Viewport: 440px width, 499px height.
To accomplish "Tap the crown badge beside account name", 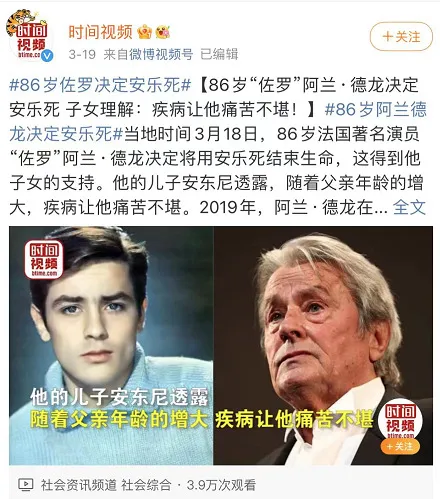I will (144, 32).
